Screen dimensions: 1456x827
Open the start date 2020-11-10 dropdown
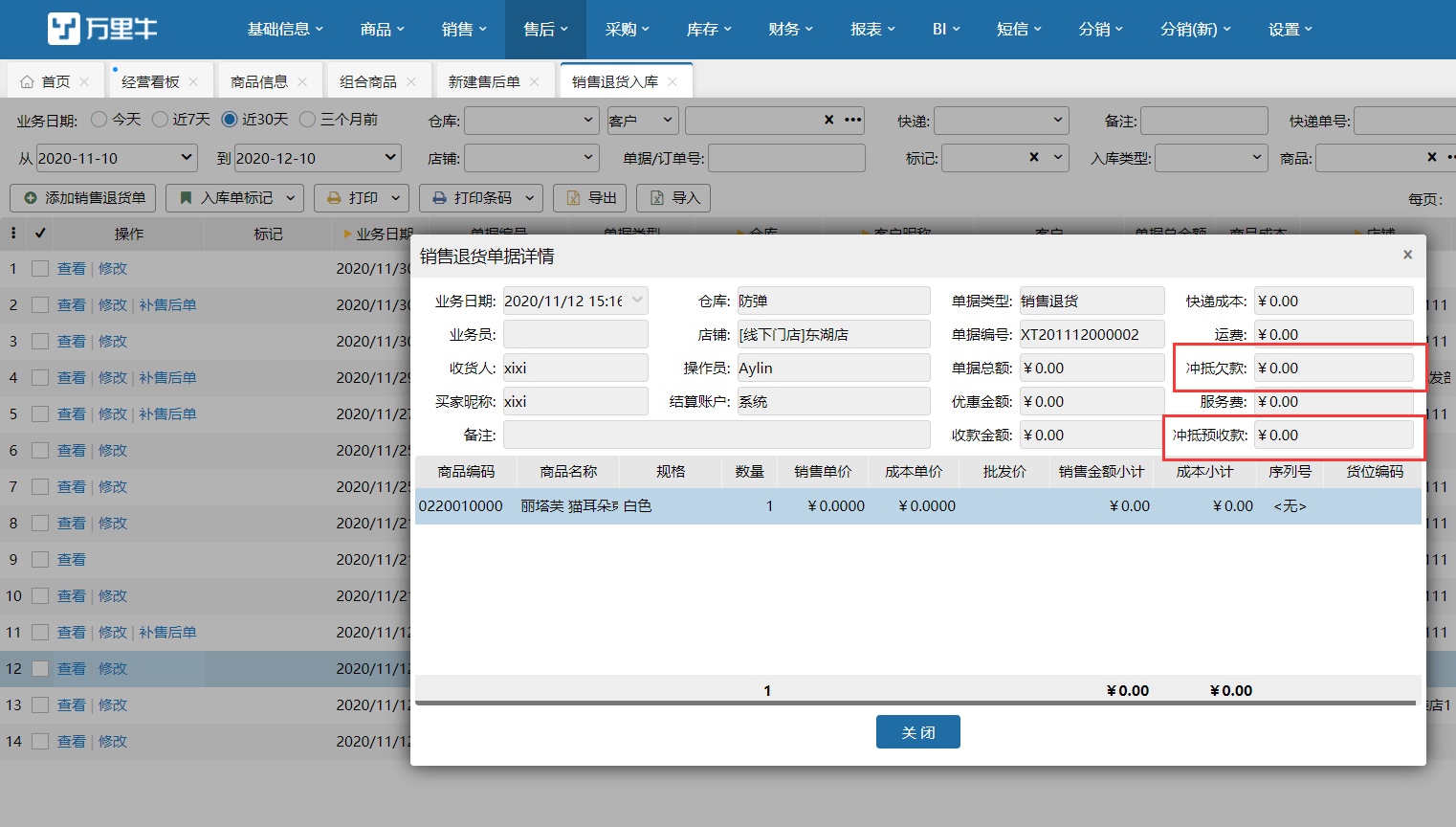[x=186, y=157]
